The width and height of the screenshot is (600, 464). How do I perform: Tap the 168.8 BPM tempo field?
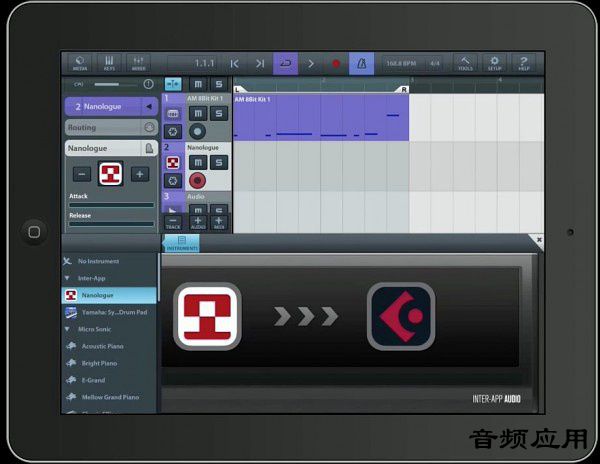point(401,63)
